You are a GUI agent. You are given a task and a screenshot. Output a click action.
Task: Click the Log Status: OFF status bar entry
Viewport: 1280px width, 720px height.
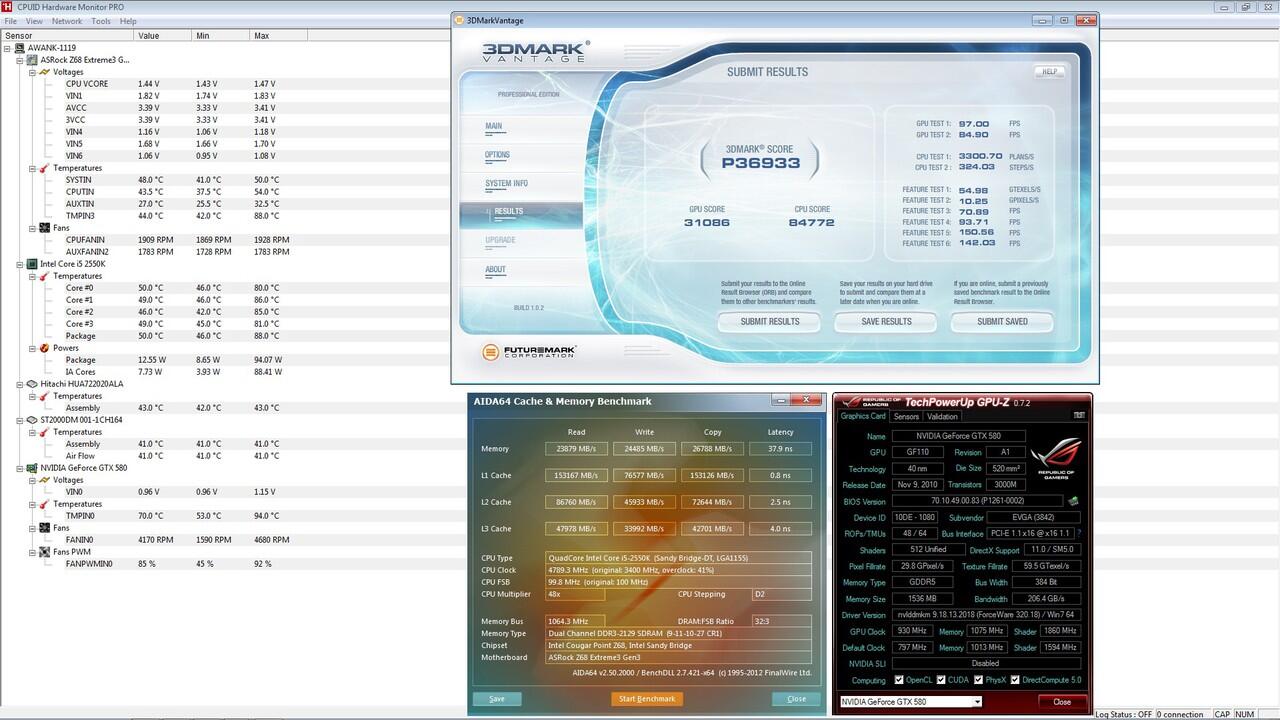1124,714
